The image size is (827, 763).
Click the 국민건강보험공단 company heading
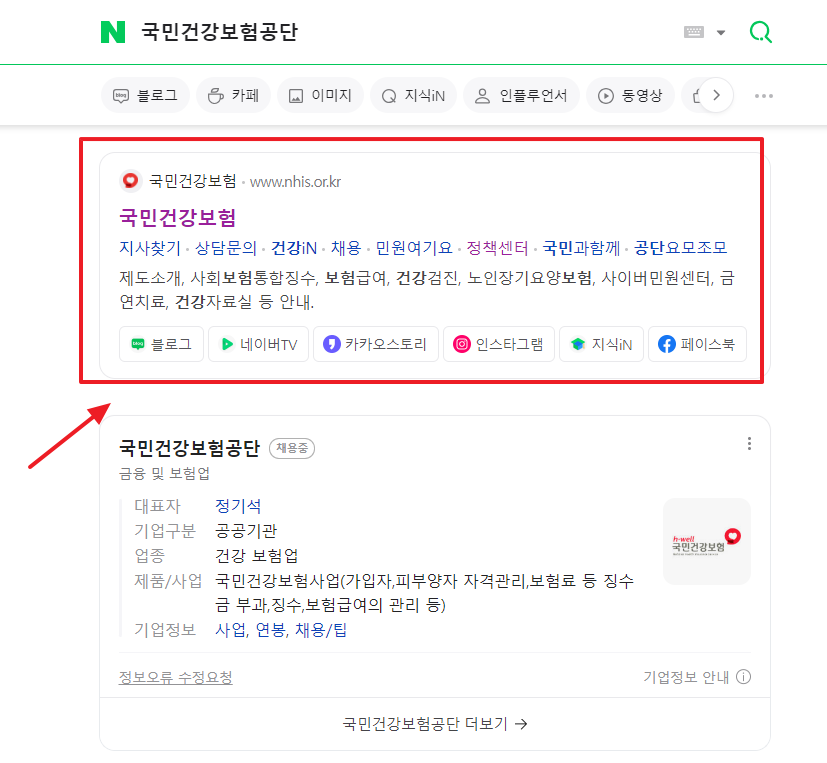[190, 448]
